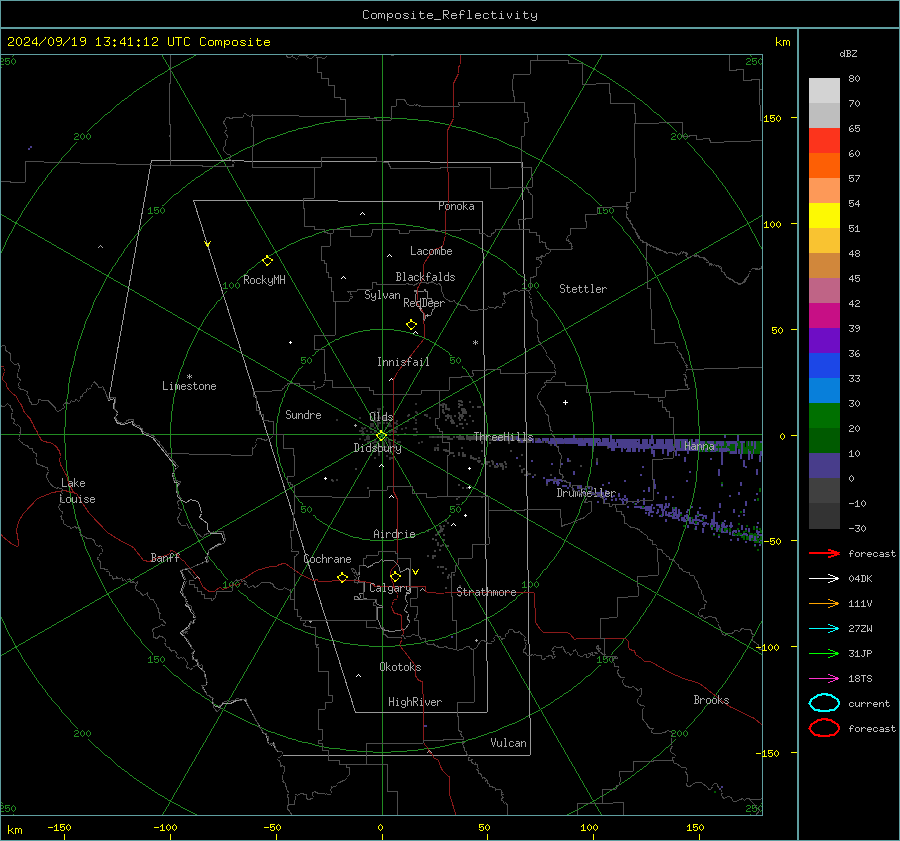
Task: Click the Cochrane label
Action: pyautogui.click(x=327, y=559)
